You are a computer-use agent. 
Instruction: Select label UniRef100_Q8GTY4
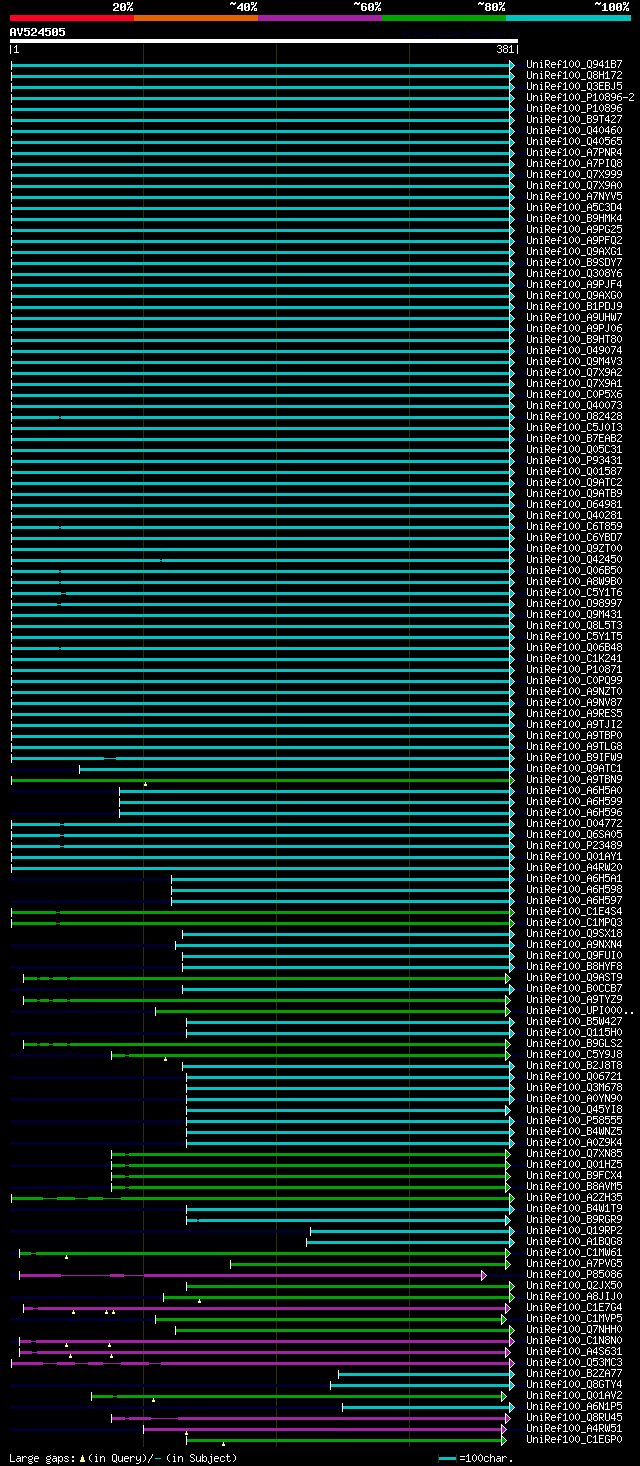point(575,1384)
